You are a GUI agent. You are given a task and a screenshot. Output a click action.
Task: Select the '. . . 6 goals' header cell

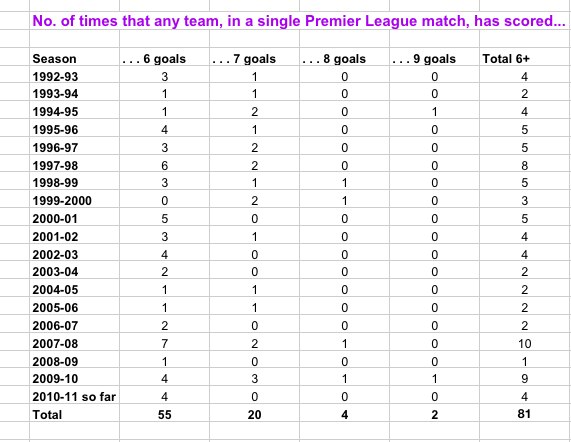coord(164,58)
